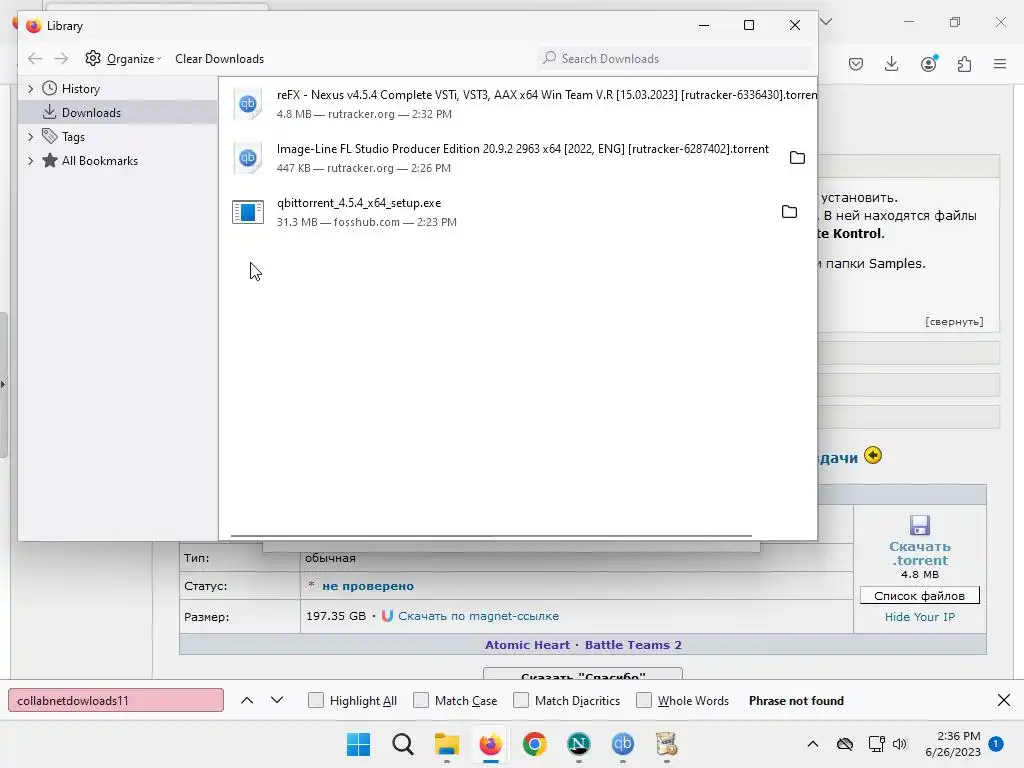Switch to Firefox in taskbar
This screenshot has height=768, width=1024.
pyautogui.click(x=490, y=744)
